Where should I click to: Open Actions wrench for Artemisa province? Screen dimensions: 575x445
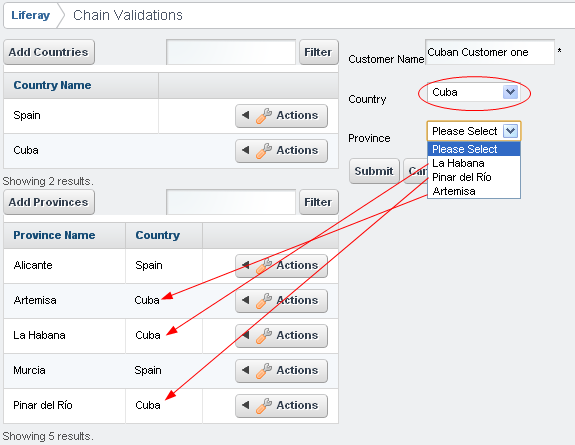click(x=281, y=300)
